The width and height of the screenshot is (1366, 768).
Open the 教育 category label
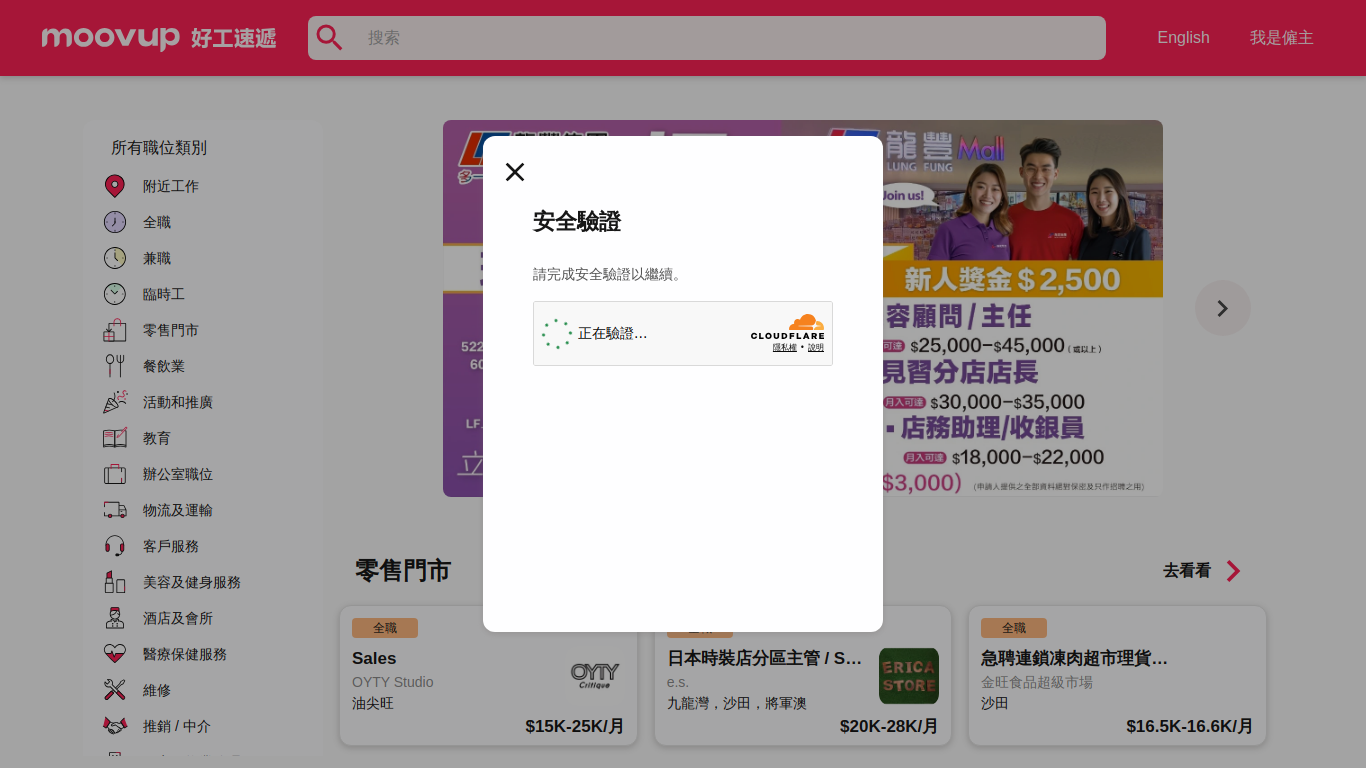[157, 438]
